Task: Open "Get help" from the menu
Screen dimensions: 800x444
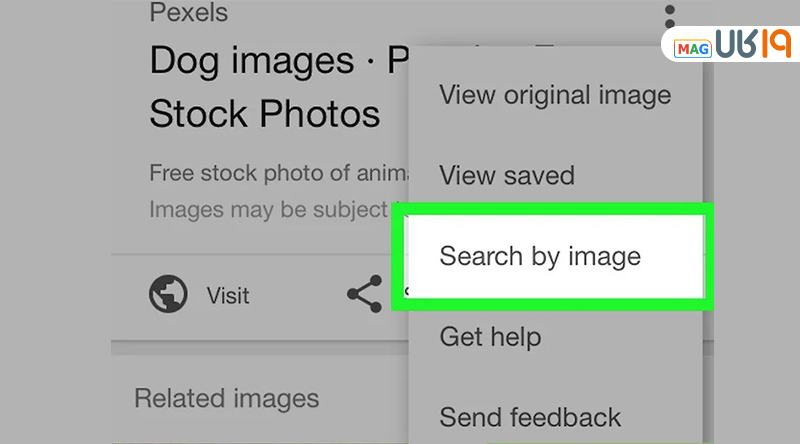Action: [x=490, y=336]
